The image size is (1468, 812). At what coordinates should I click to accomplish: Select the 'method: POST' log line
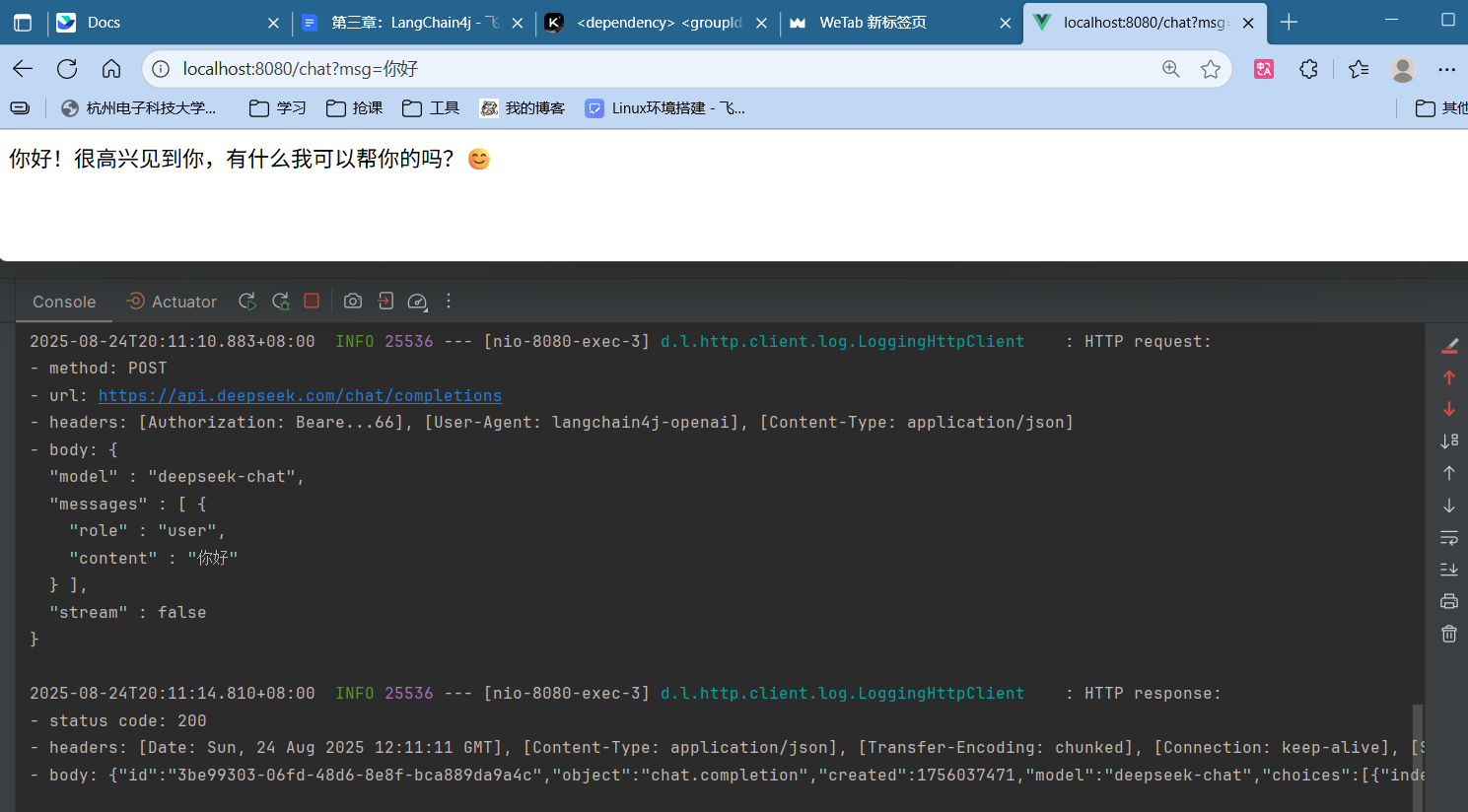[x=99, y=368]
